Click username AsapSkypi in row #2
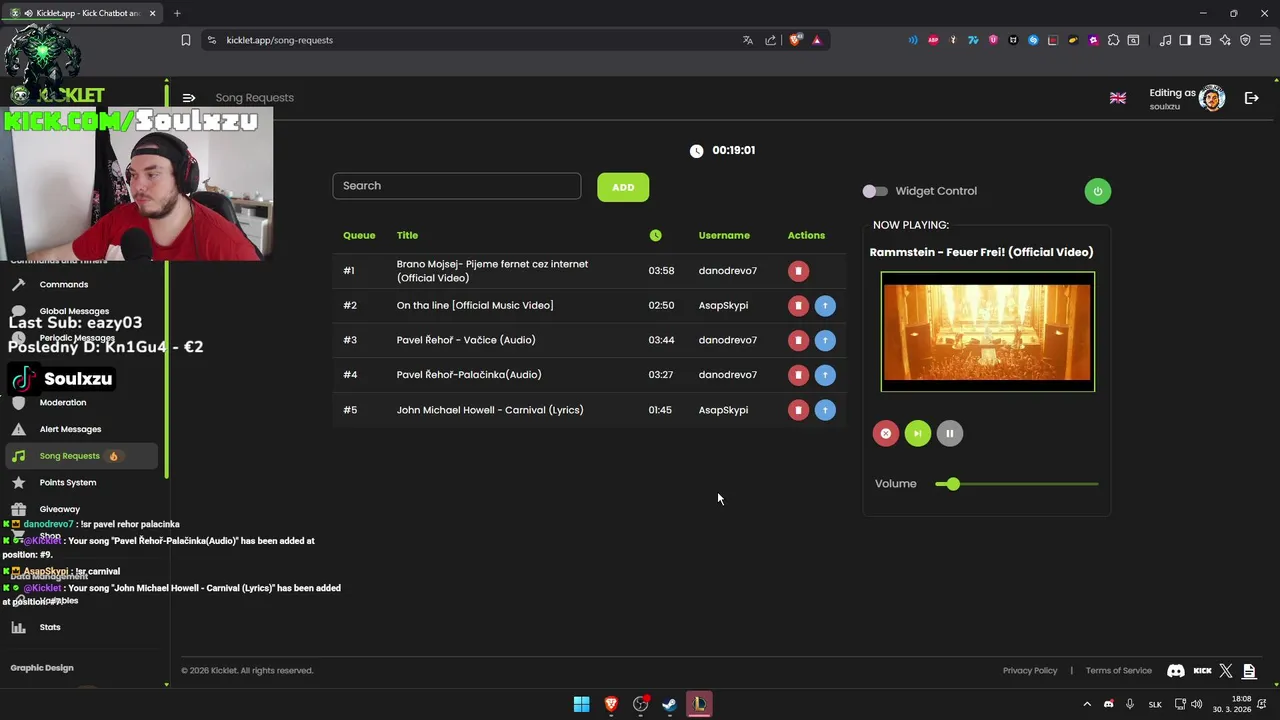Screen dimensions: 1280x720 [723, 306]
